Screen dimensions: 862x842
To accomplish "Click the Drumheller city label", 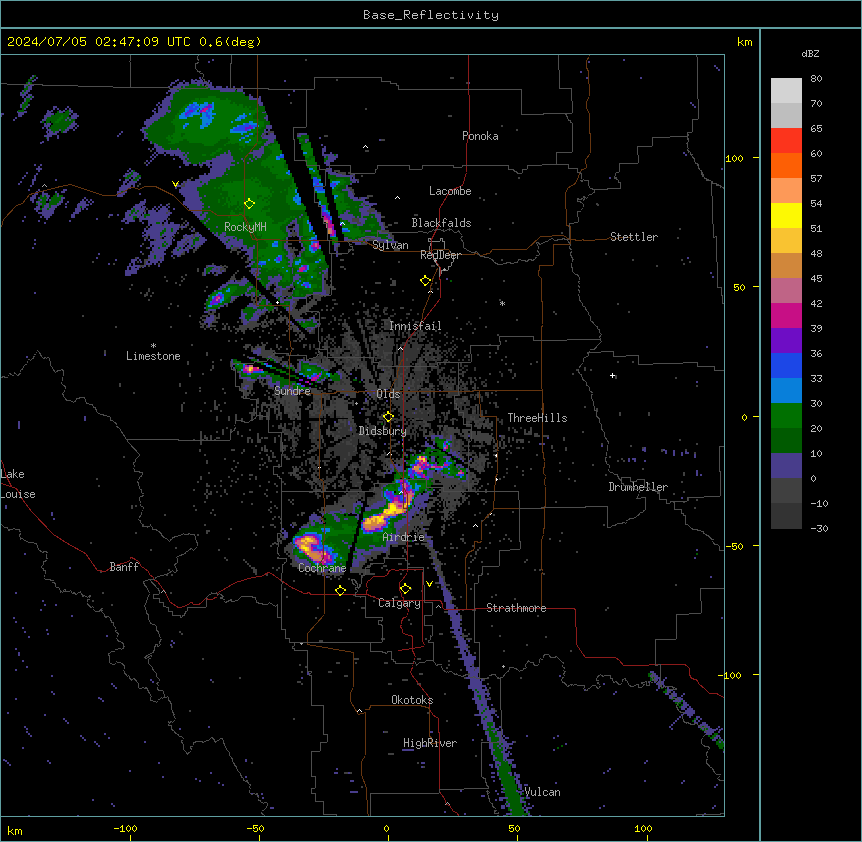I will pyautogui.click(x=638, y=487).
